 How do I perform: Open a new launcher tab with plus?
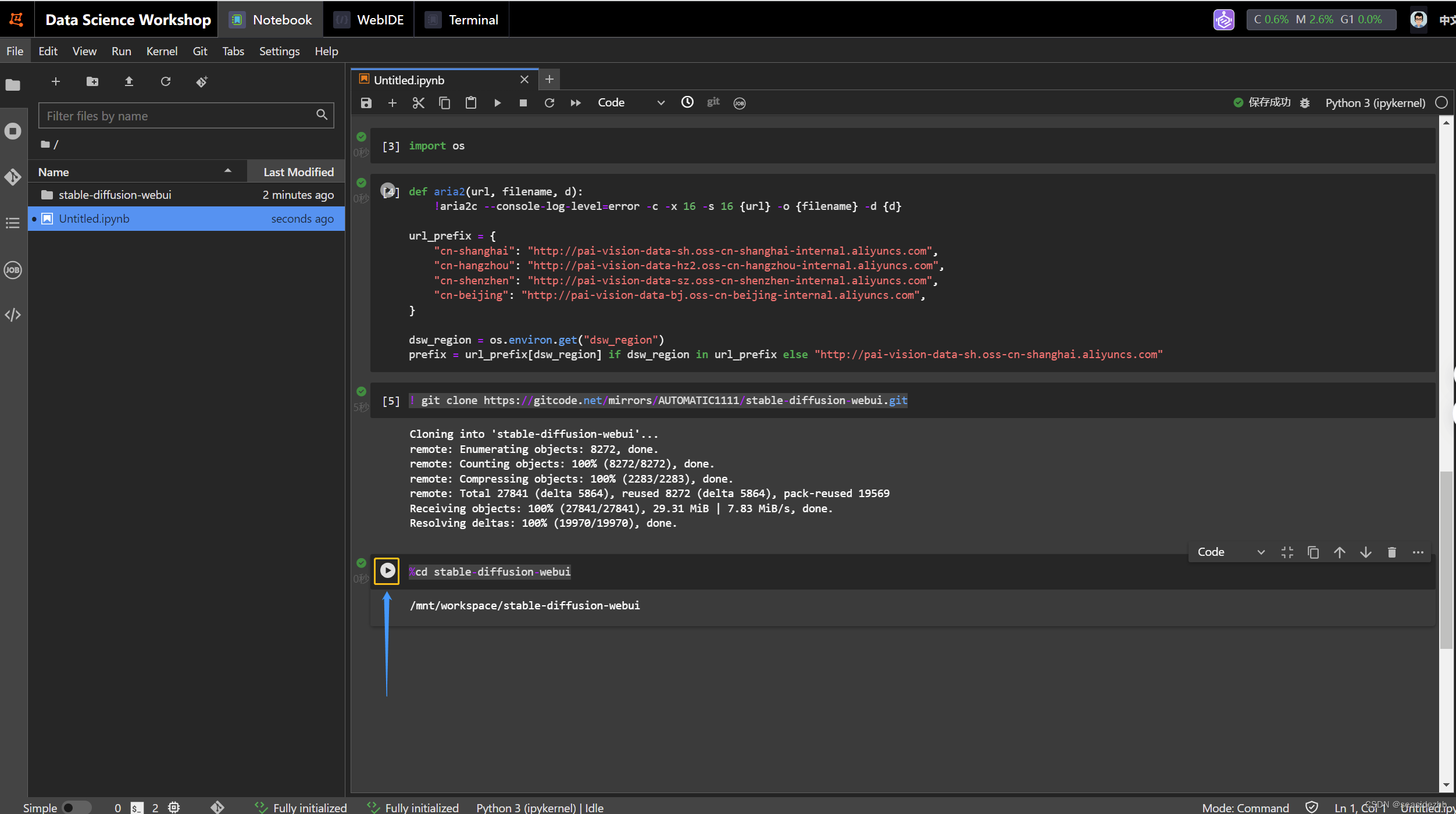click(549, 79)
